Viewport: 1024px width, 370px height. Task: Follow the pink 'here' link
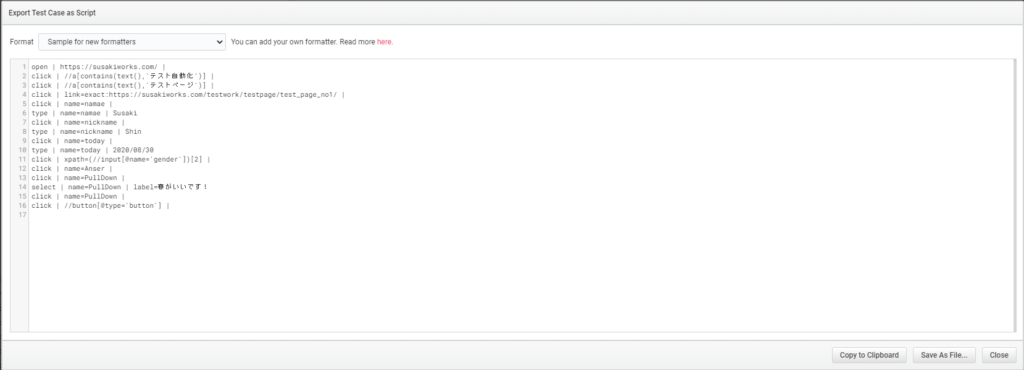click(x=384, y=42)
